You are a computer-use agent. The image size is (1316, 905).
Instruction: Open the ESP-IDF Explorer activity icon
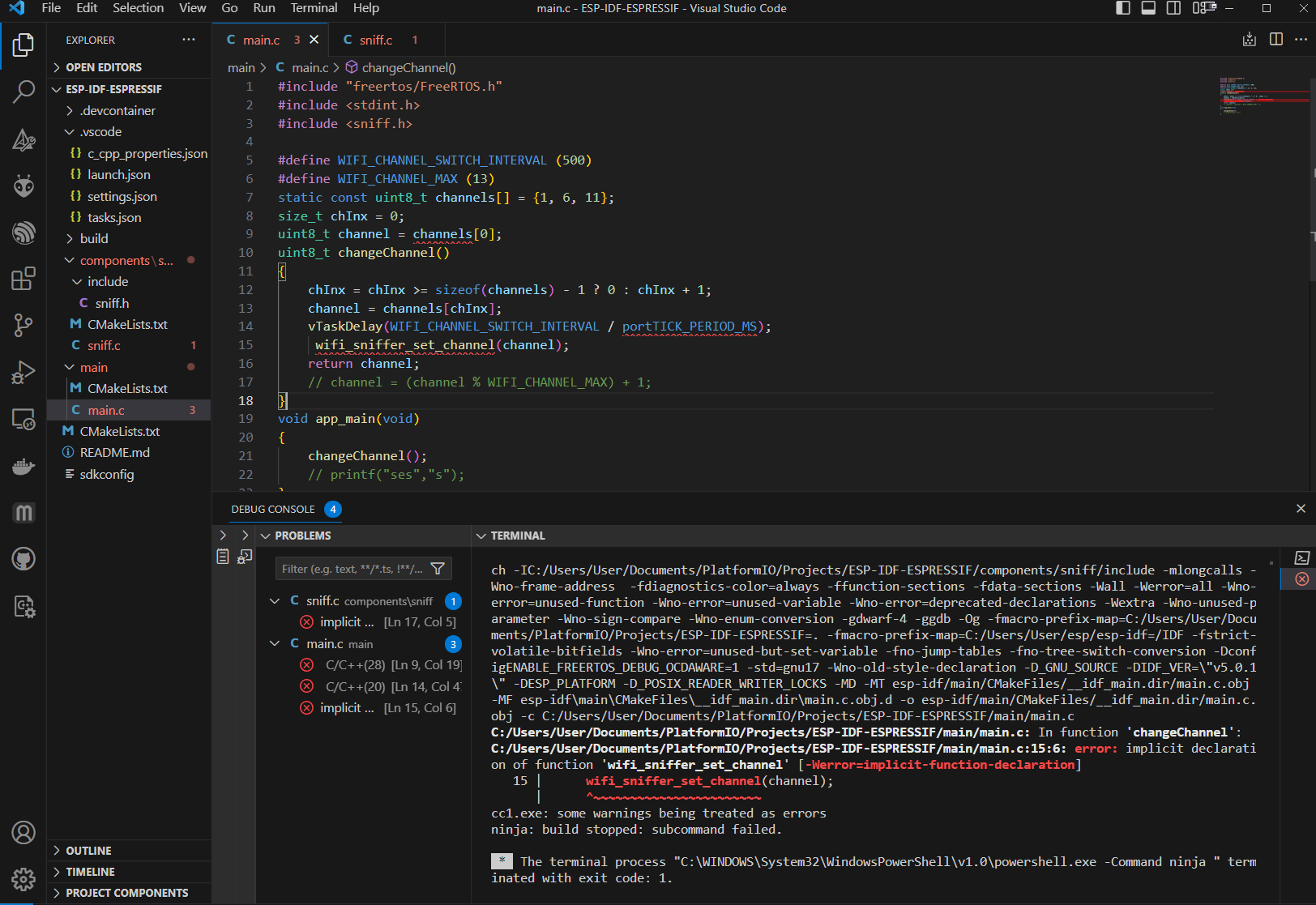(23, 139)
